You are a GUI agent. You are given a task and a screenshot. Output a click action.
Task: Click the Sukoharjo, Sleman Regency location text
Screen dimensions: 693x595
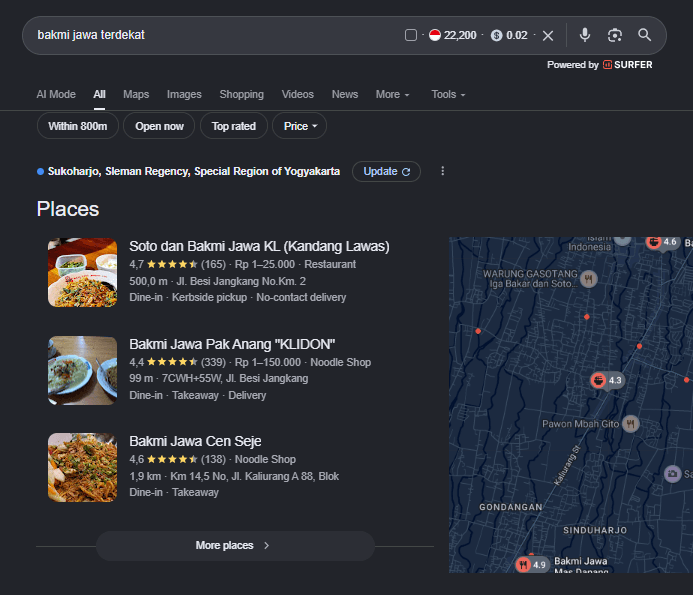point(194,172)
